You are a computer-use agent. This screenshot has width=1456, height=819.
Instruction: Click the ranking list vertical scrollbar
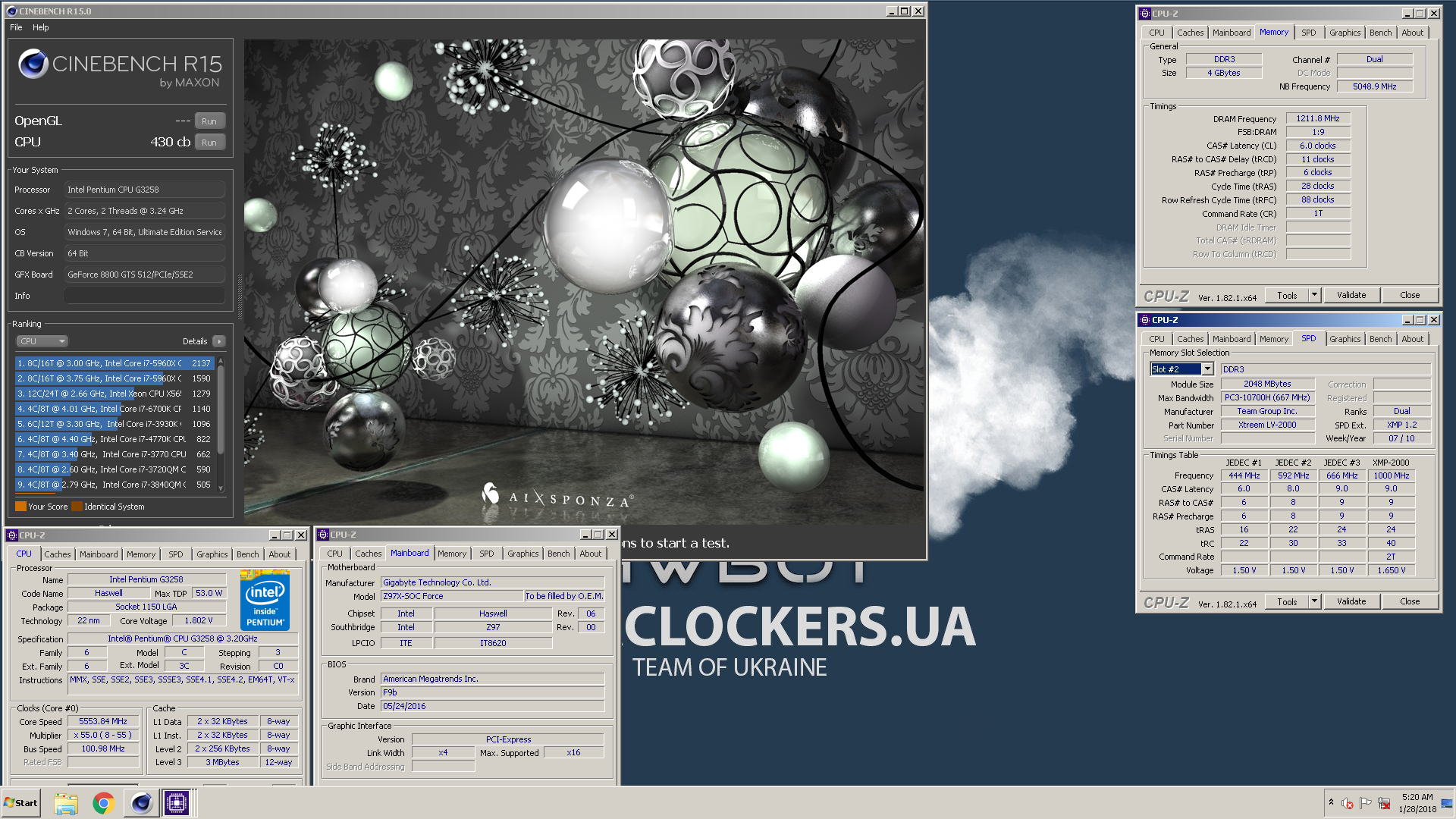click(x=221, y=412)
